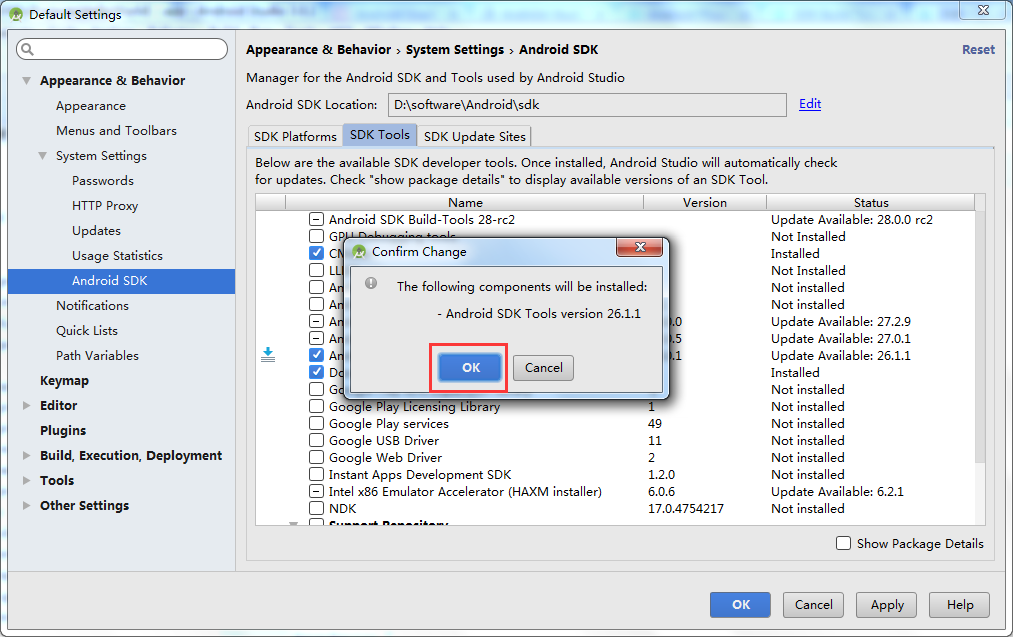Open Help from the settings dialog
The height and width of the screenshot is (637, 1013).
tap(960, 605)
